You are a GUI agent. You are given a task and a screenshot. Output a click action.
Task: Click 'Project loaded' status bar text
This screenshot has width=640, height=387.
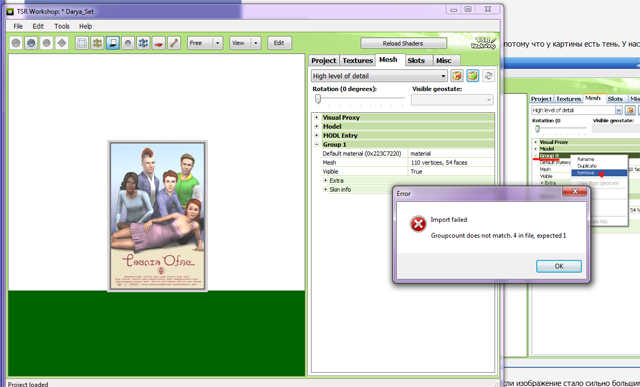tap(28, 384)
